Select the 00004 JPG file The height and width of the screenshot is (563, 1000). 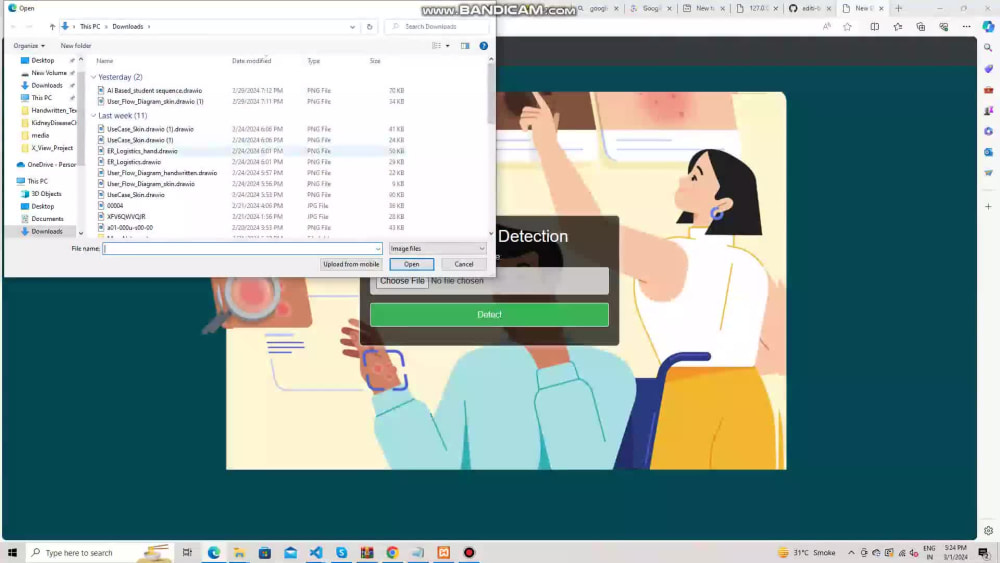115,205
